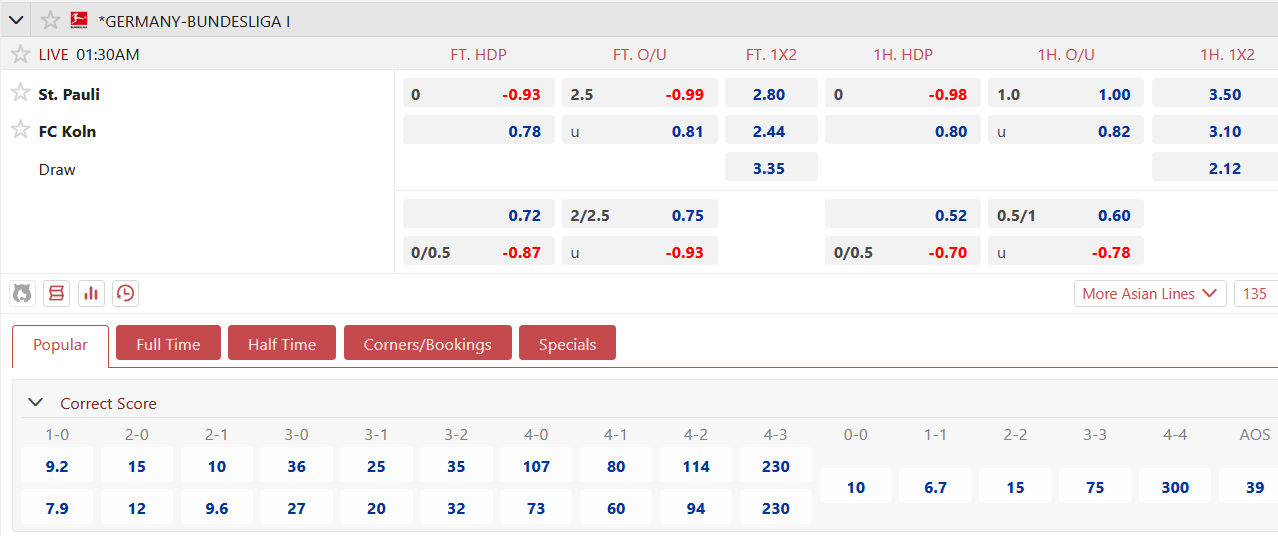The width and height of the screenshot is (1278, 536).
Task: Click the clock history icon
Action: click(x=125, y=293)
